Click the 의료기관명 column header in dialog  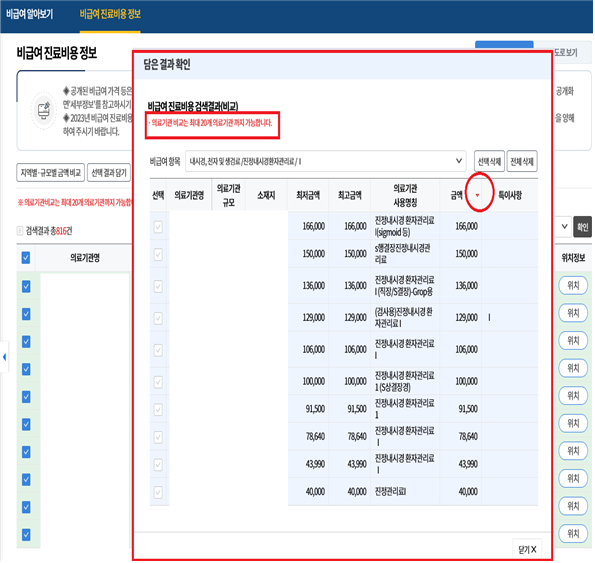(189, 195)
